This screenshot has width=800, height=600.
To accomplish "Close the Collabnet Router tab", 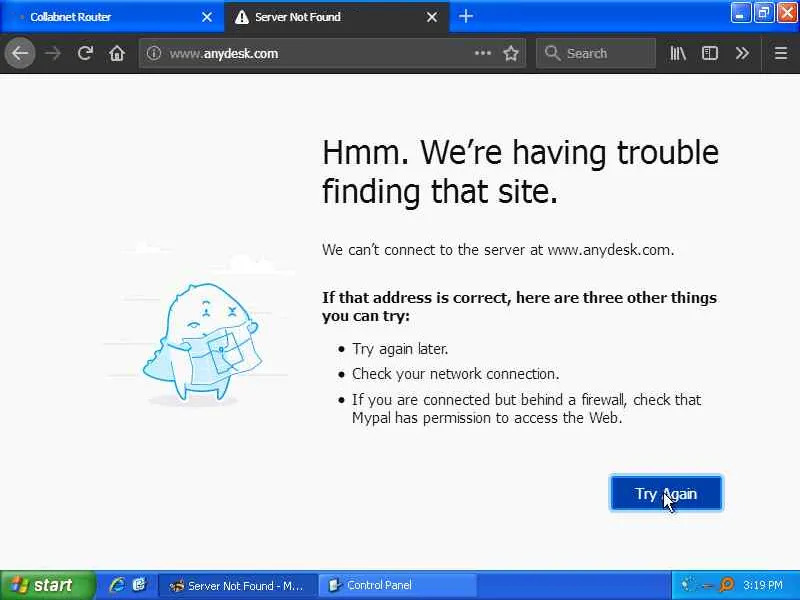I will 207,17.
